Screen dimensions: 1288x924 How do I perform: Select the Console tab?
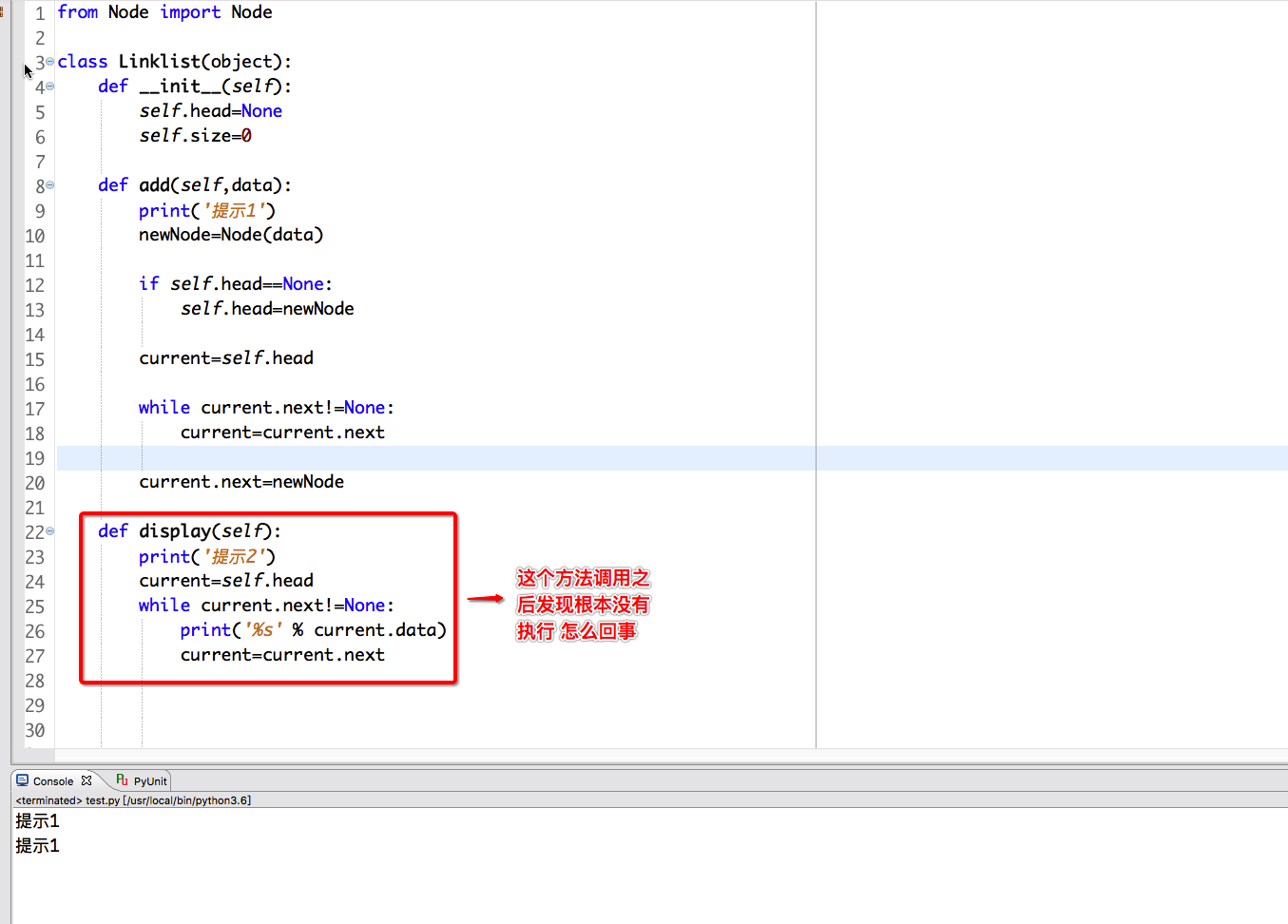(53, 781)
